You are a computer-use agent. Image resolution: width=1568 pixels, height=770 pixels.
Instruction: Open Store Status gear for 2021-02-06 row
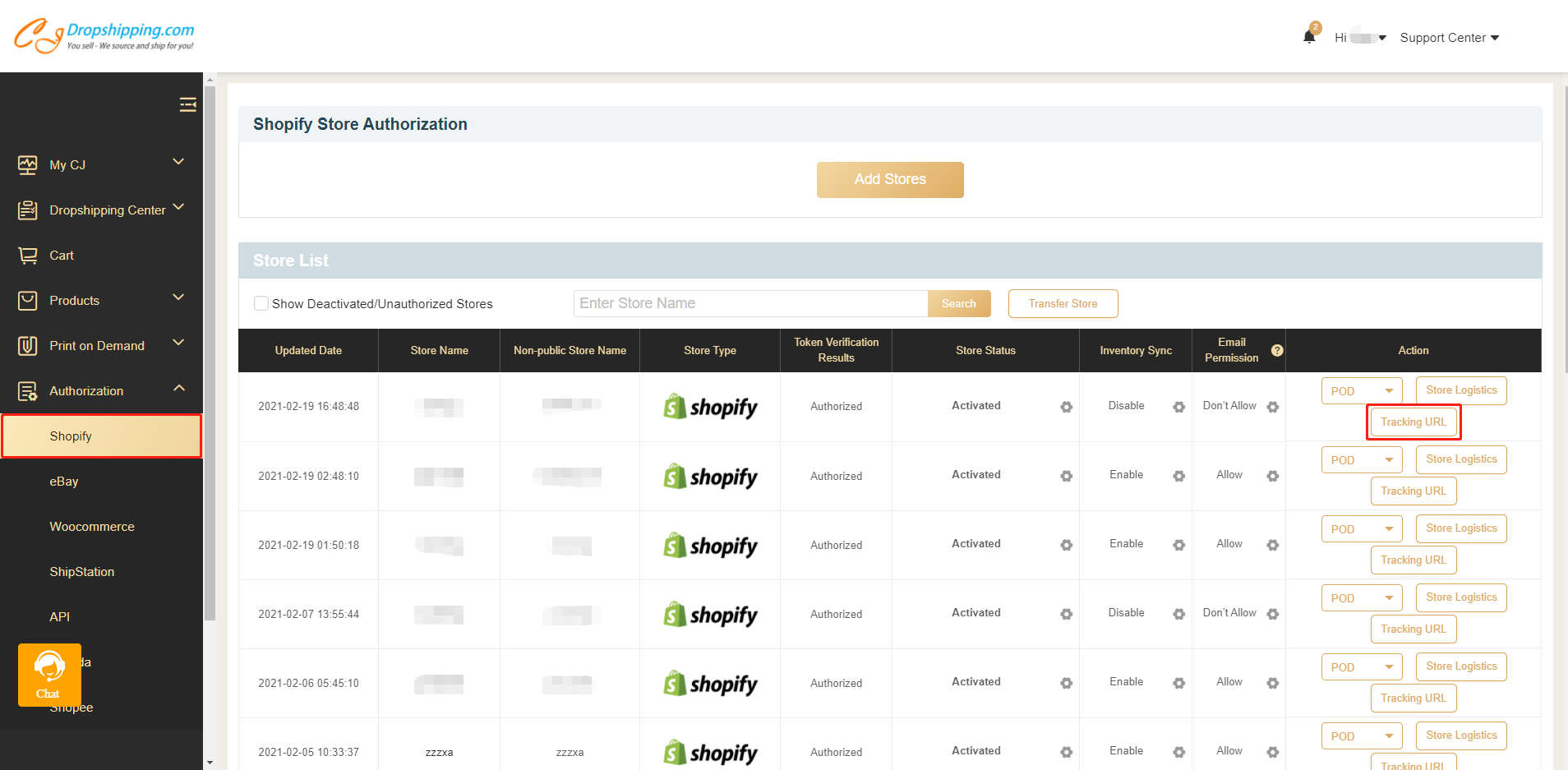pyautogui.click(x=1067, y=683)
